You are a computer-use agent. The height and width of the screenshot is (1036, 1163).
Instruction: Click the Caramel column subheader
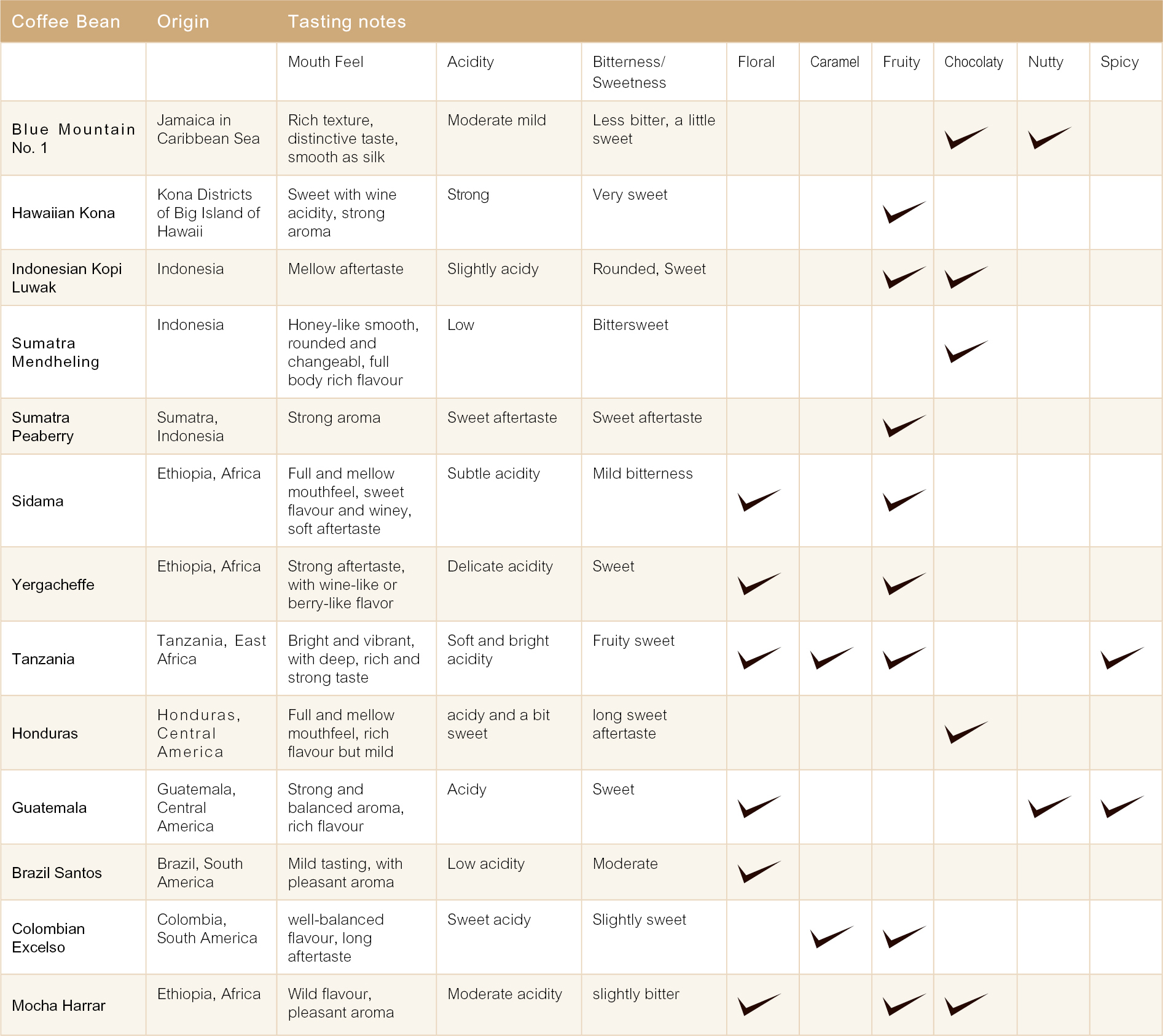[x=834, y=62]
